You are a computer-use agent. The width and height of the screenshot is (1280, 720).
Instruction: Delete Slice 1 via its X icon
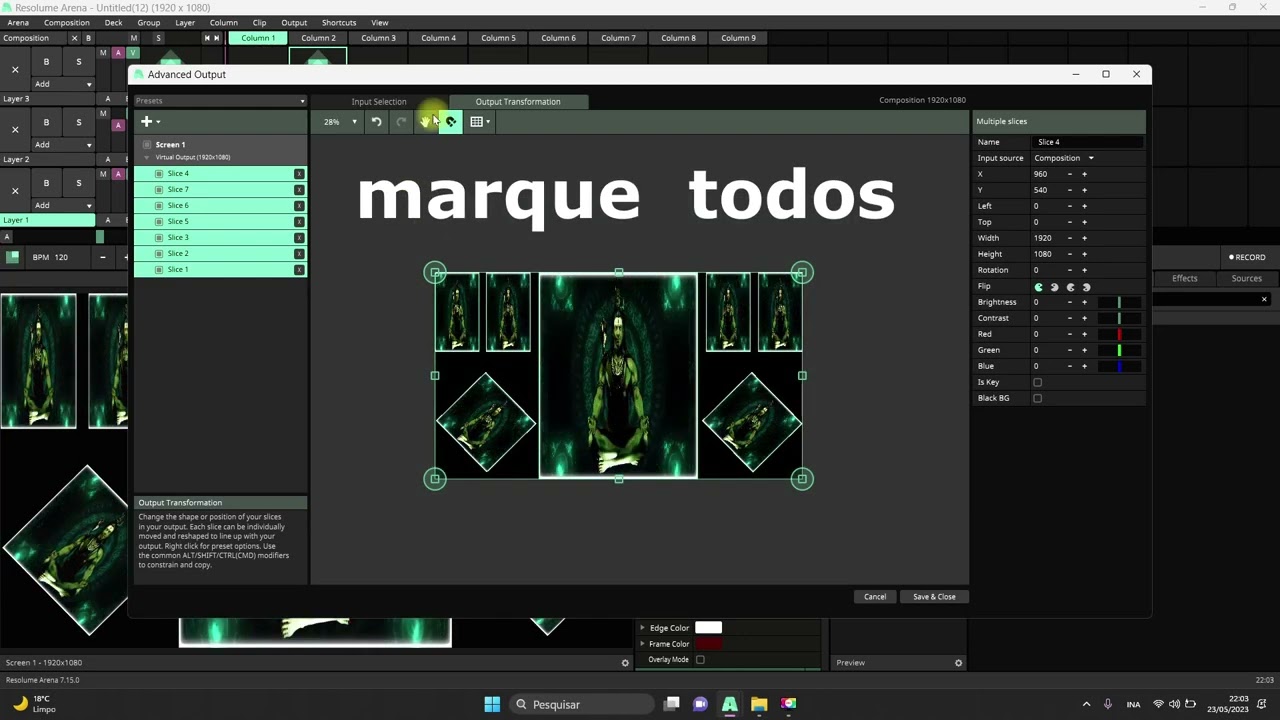click(299, 270)
